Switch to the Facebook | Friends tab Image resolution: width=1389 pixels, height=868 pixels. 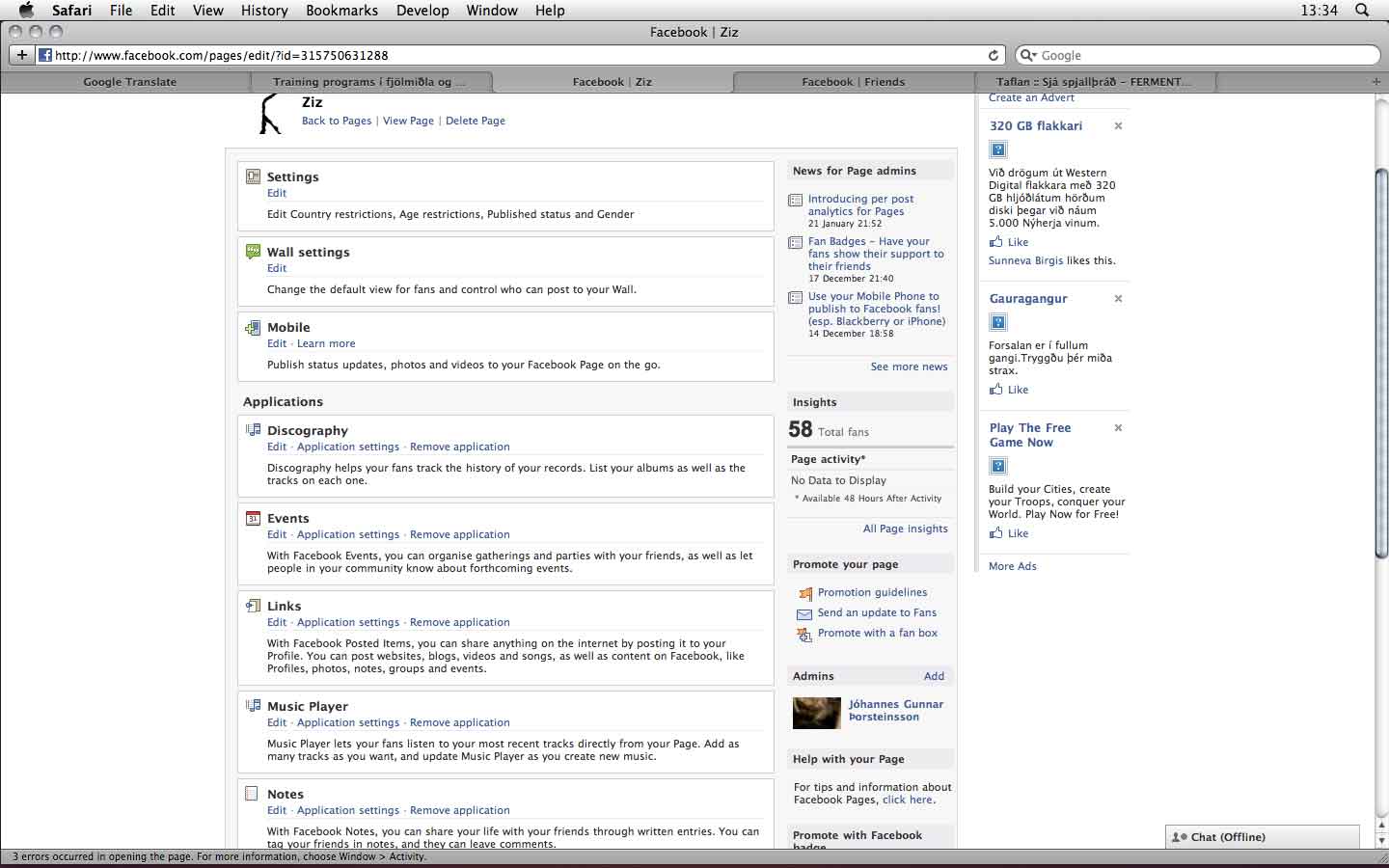point(854,82)
